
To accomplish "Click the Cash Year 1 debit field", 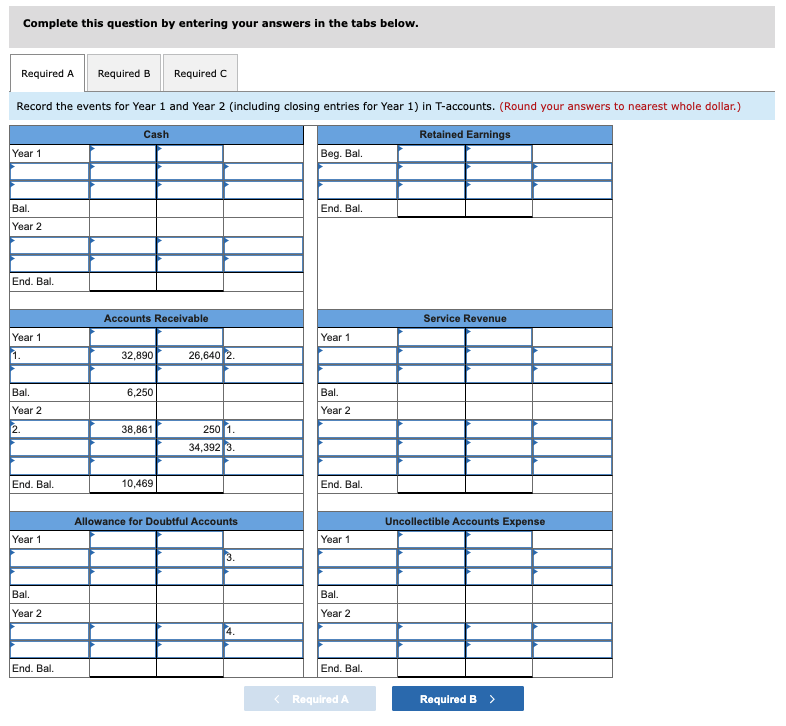I will (x=123, y=153).
